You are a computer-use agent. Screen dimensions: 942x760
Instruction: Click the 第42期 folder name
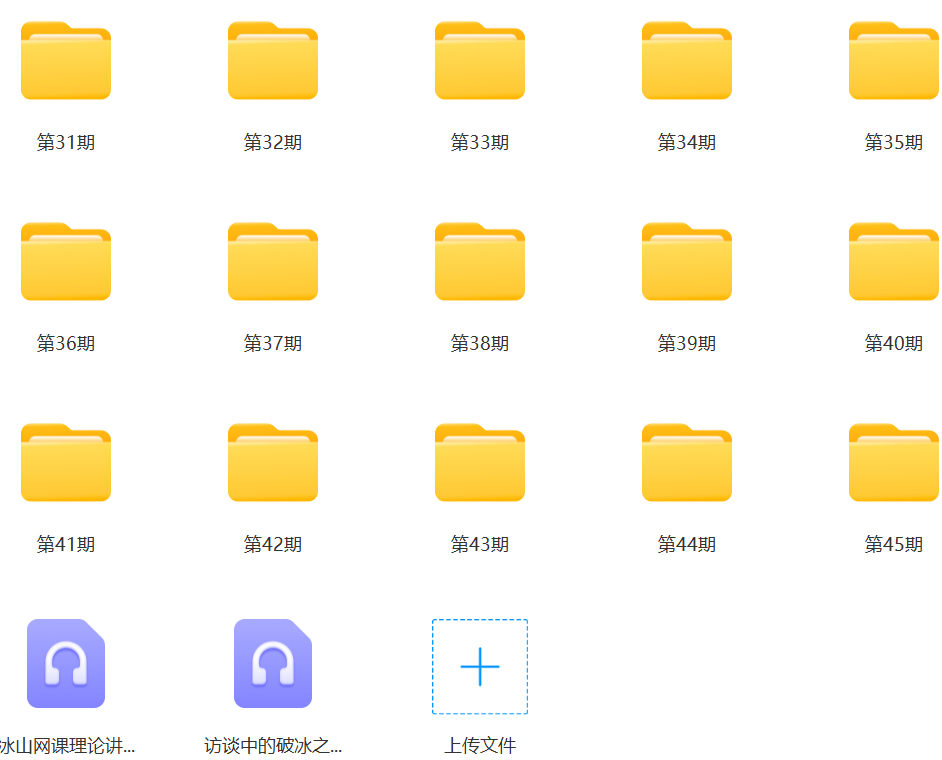click(273, 544)
